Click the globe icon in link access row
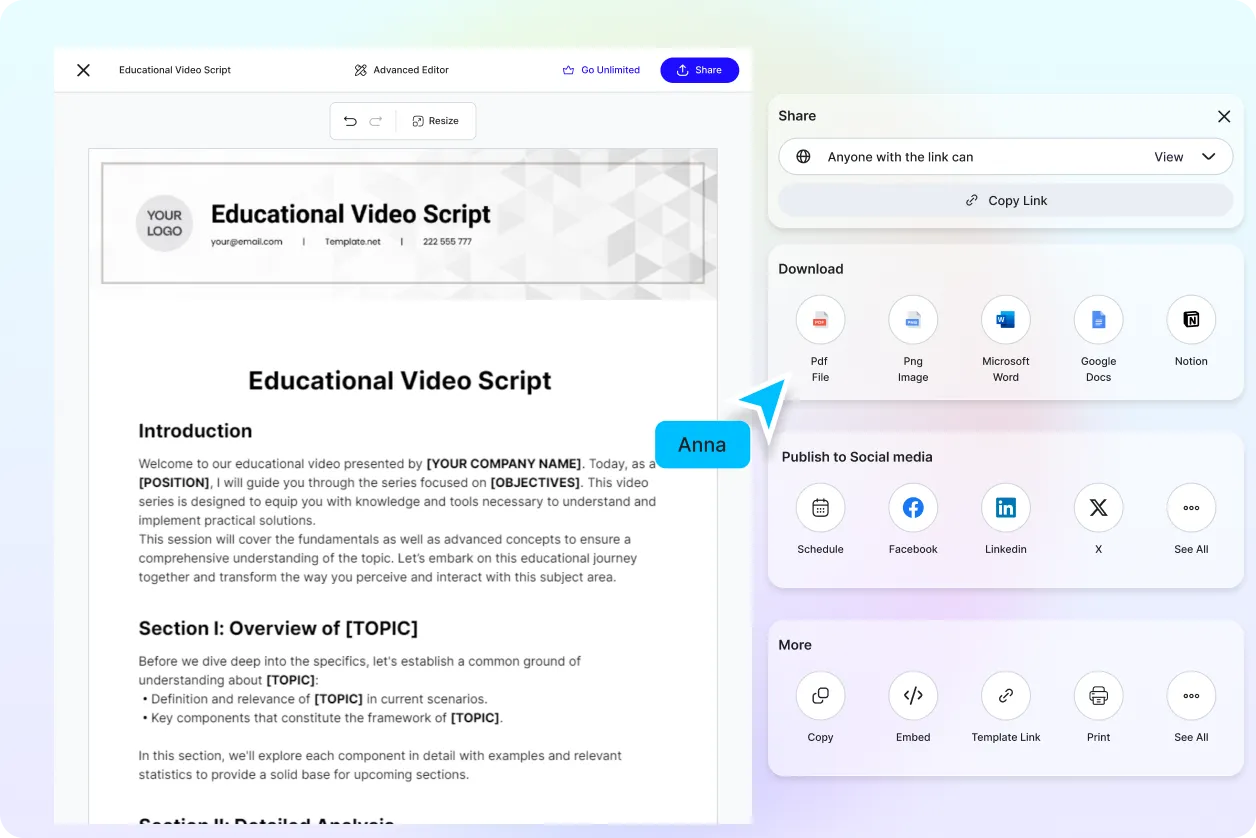This screenshot has width=1256, height=838. point(803,157)
